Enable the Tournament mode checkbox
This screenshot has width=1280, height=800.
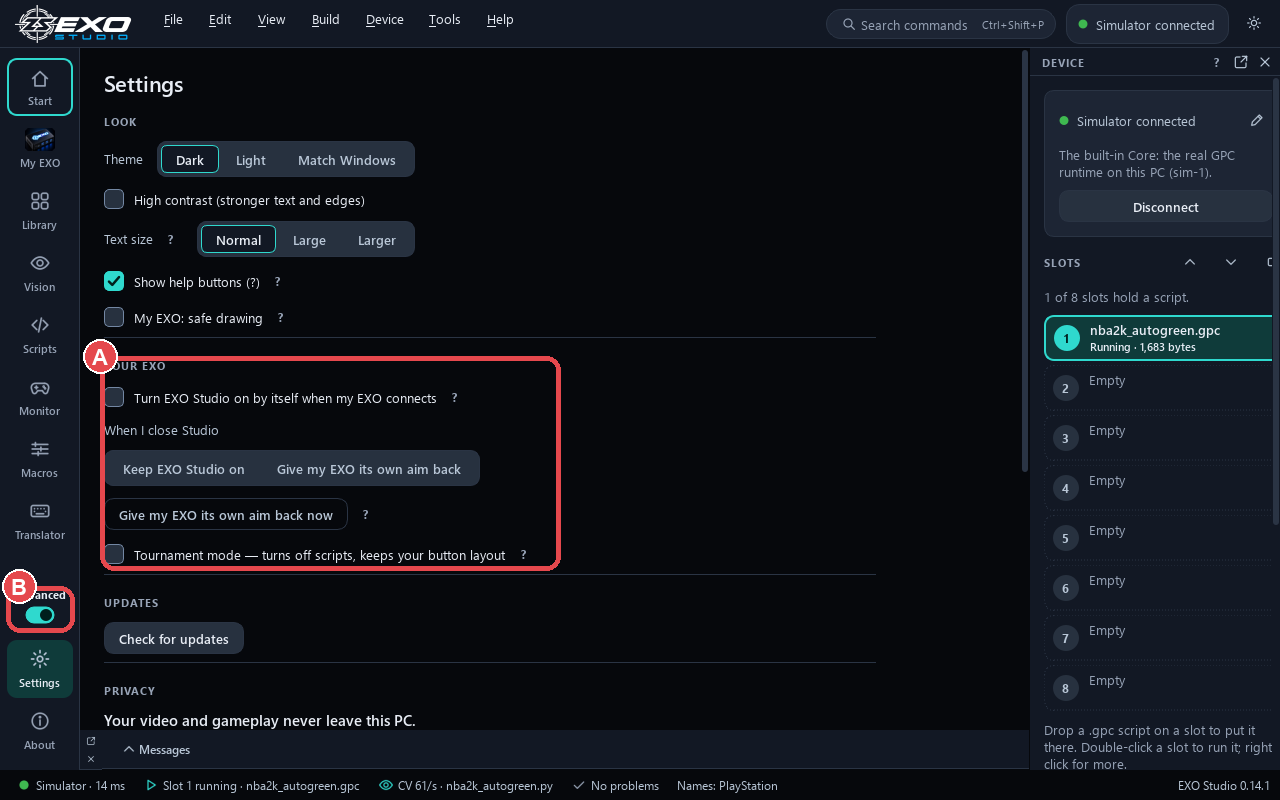[114, 554]
